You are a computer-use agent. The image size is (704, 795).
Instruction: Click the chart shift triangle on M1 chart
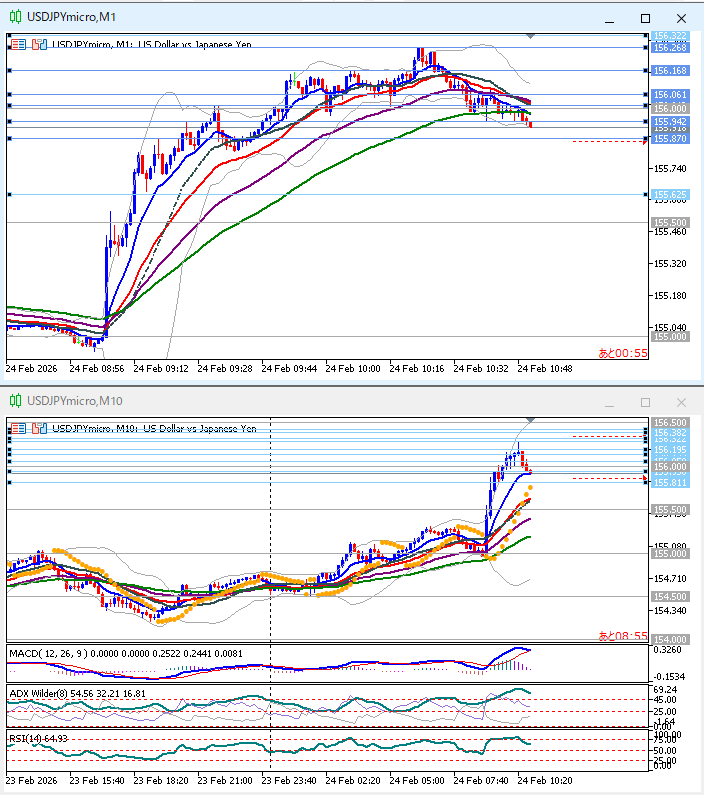(530, 36)
